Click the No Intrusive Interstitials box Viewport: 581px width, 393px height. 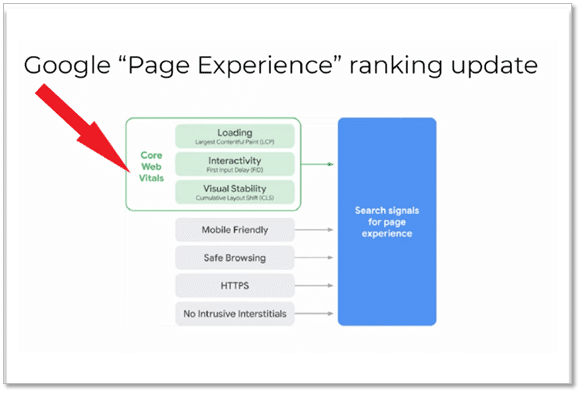tap(235, 314)
